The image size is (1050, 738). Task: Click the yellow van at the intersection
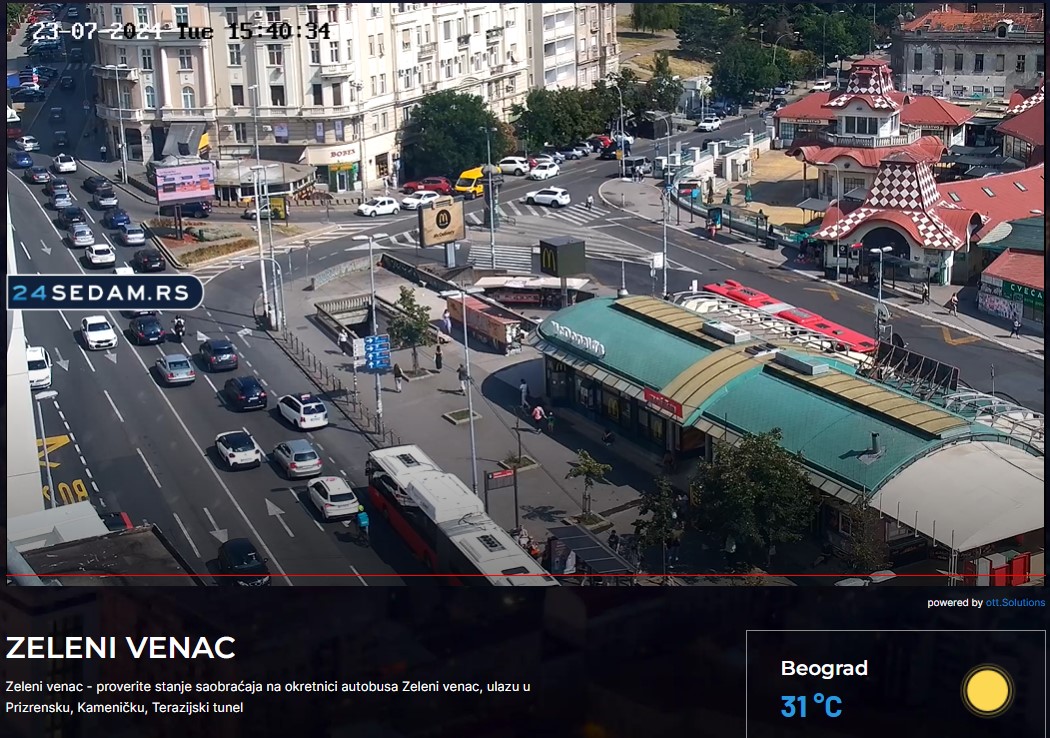[x=469, y=181]
